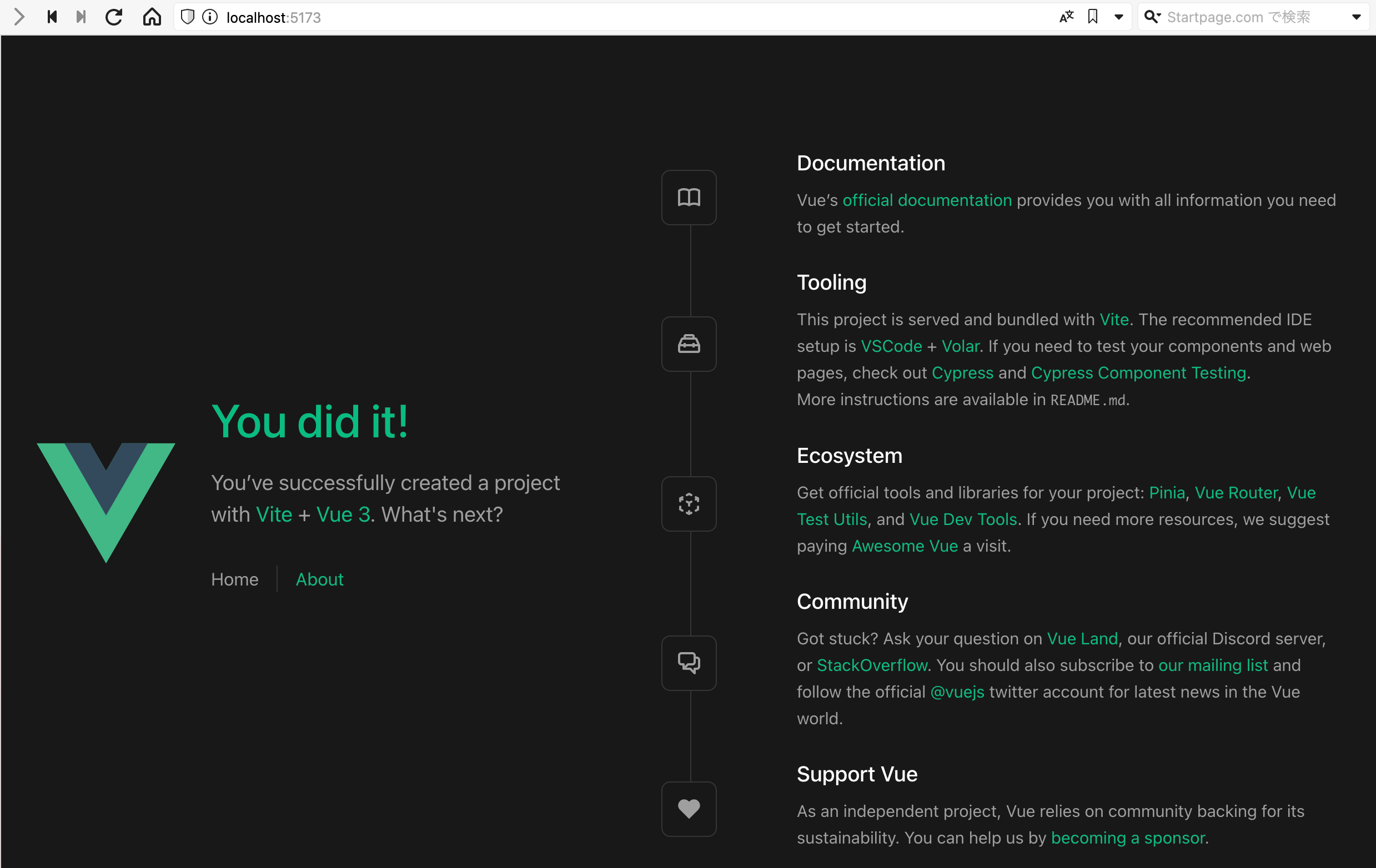The image size is (1376, 868).
Task: Expand the search bar magnifier dropdown
Action: tap(1153, 17)
